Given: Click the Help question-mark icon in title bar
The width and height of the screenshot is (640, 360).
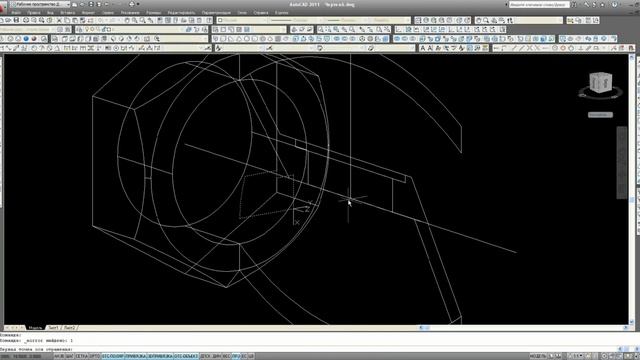Looking at the screenshot, I should 615,4.
